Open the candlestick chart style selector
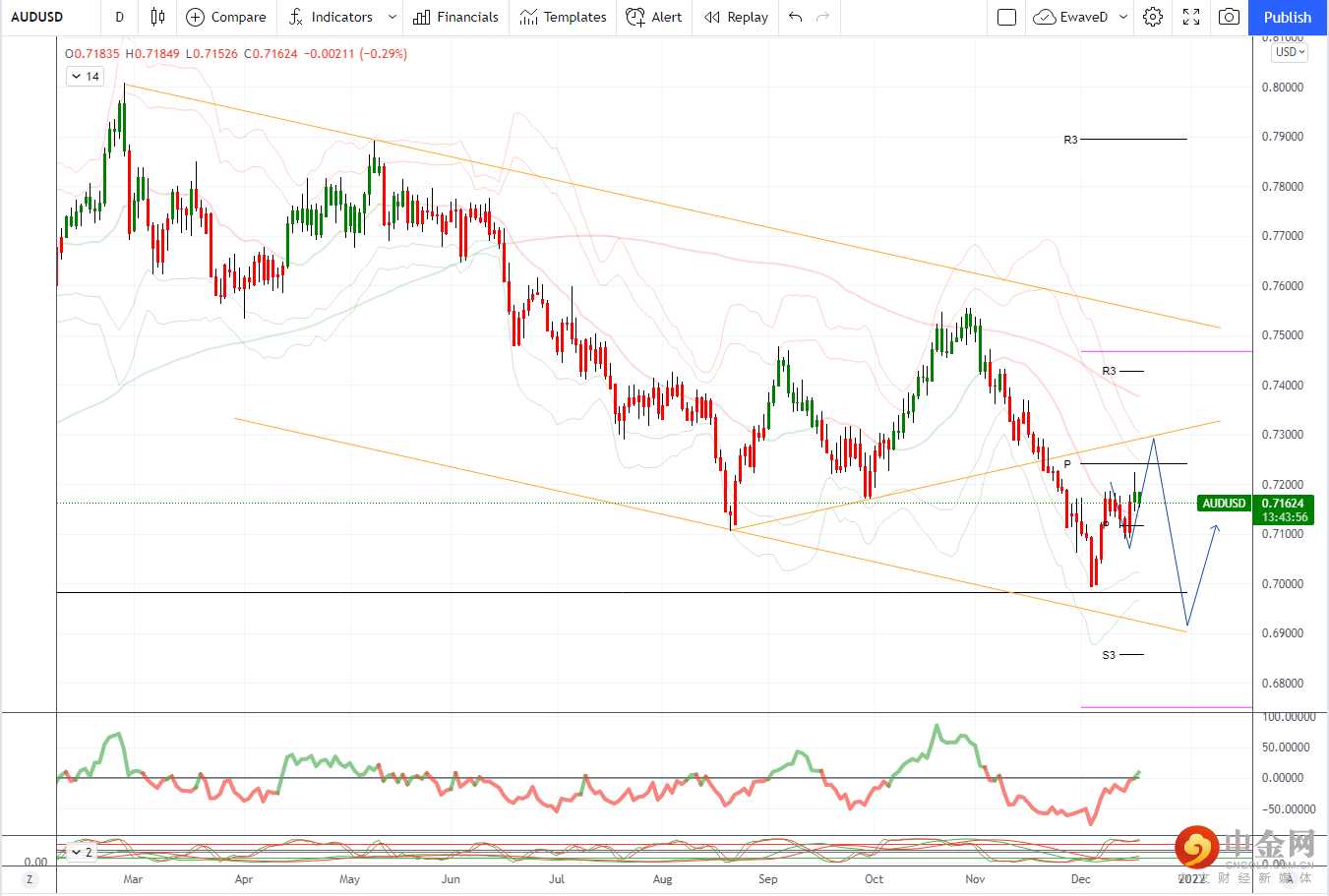 coord(157,17)
